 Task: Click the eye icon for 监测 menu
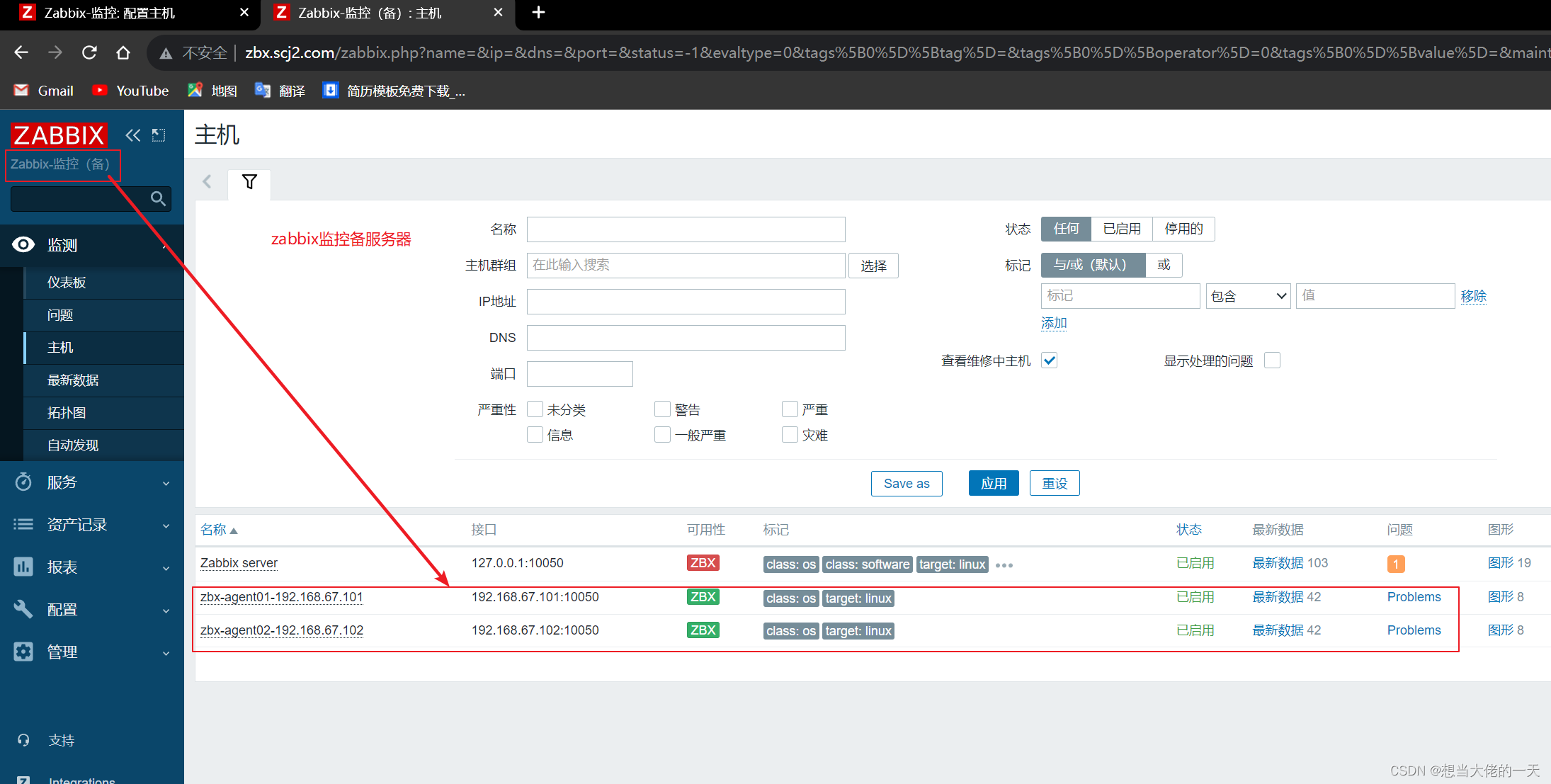click(23, 245)
